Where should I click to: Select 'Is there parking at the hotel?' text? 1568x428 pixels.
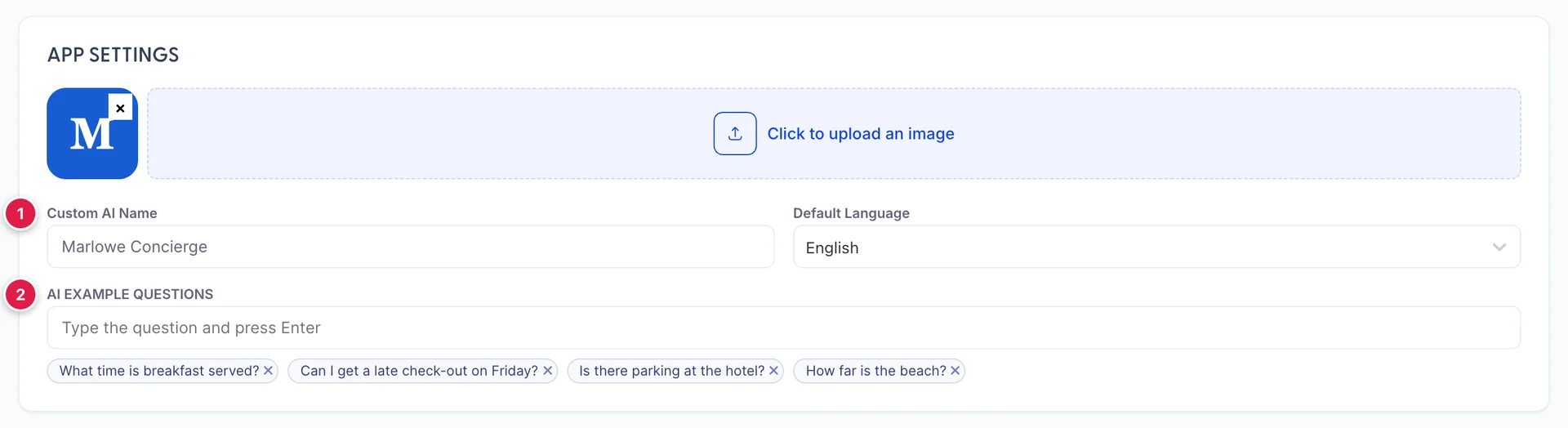point(672,371)
